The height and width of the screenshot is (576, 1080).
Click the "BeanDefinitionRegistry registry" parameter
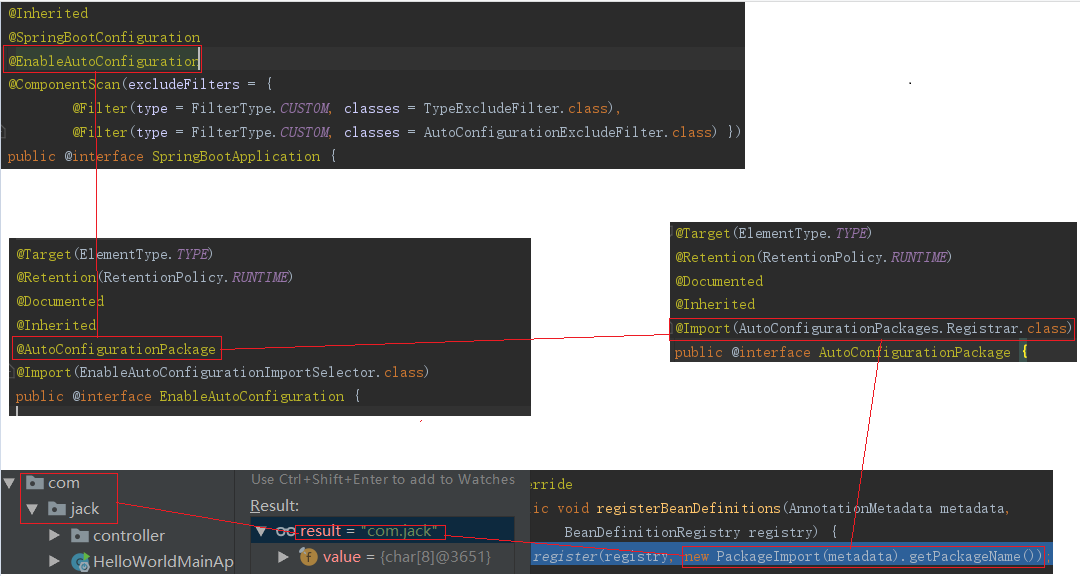pyautogui.click(x=690, y=533)
